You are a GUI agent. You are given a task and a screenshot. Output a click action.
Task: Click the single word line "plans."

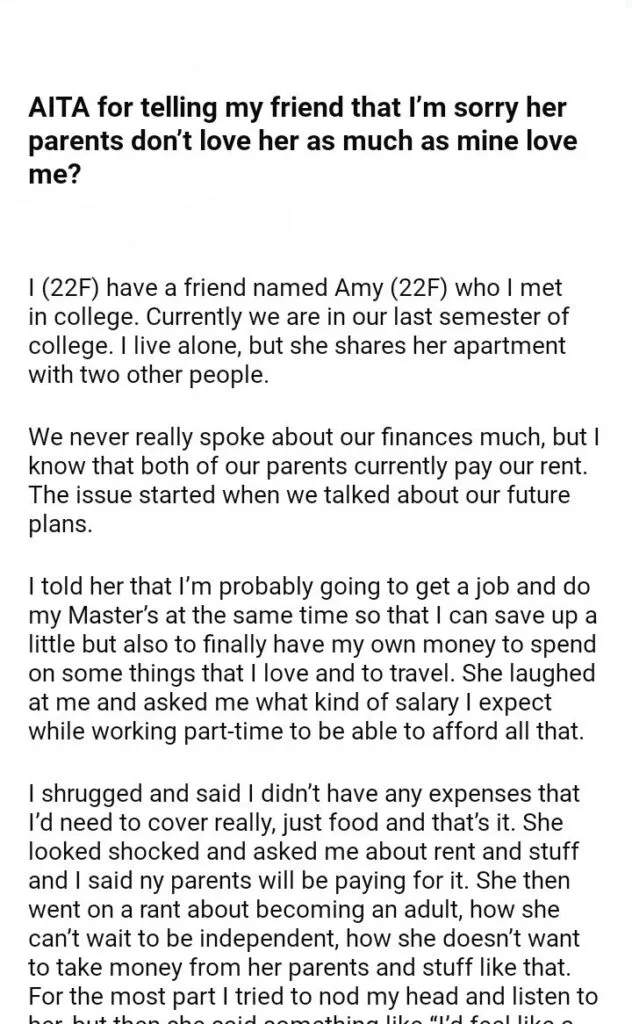59,524
